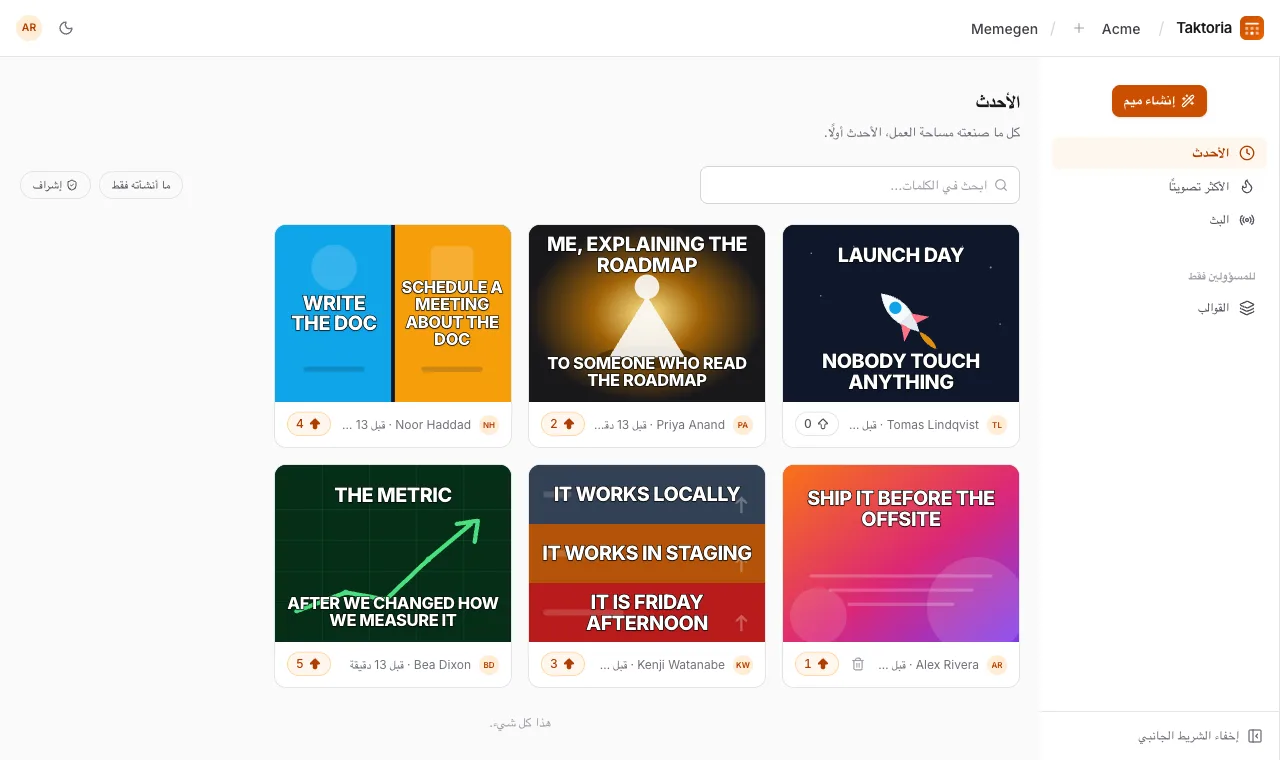Click the NH avatar of Noor Haddad
This screenshot has width=1280, height=760.
[489, 425]
